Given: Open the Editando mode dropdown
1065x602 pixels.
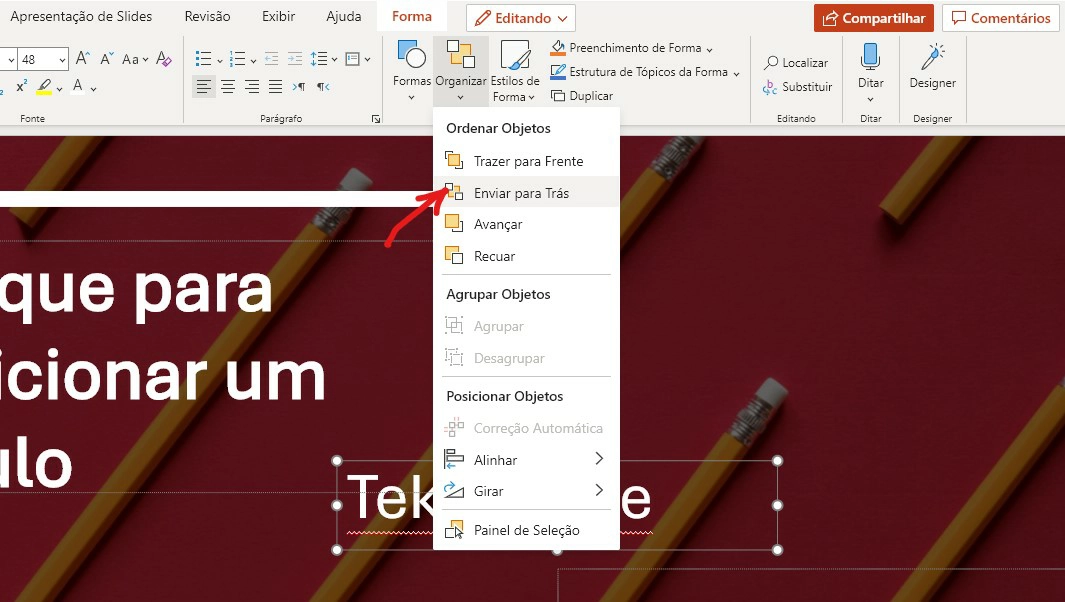Looking at the screenshot, I should tap(521, 18).
